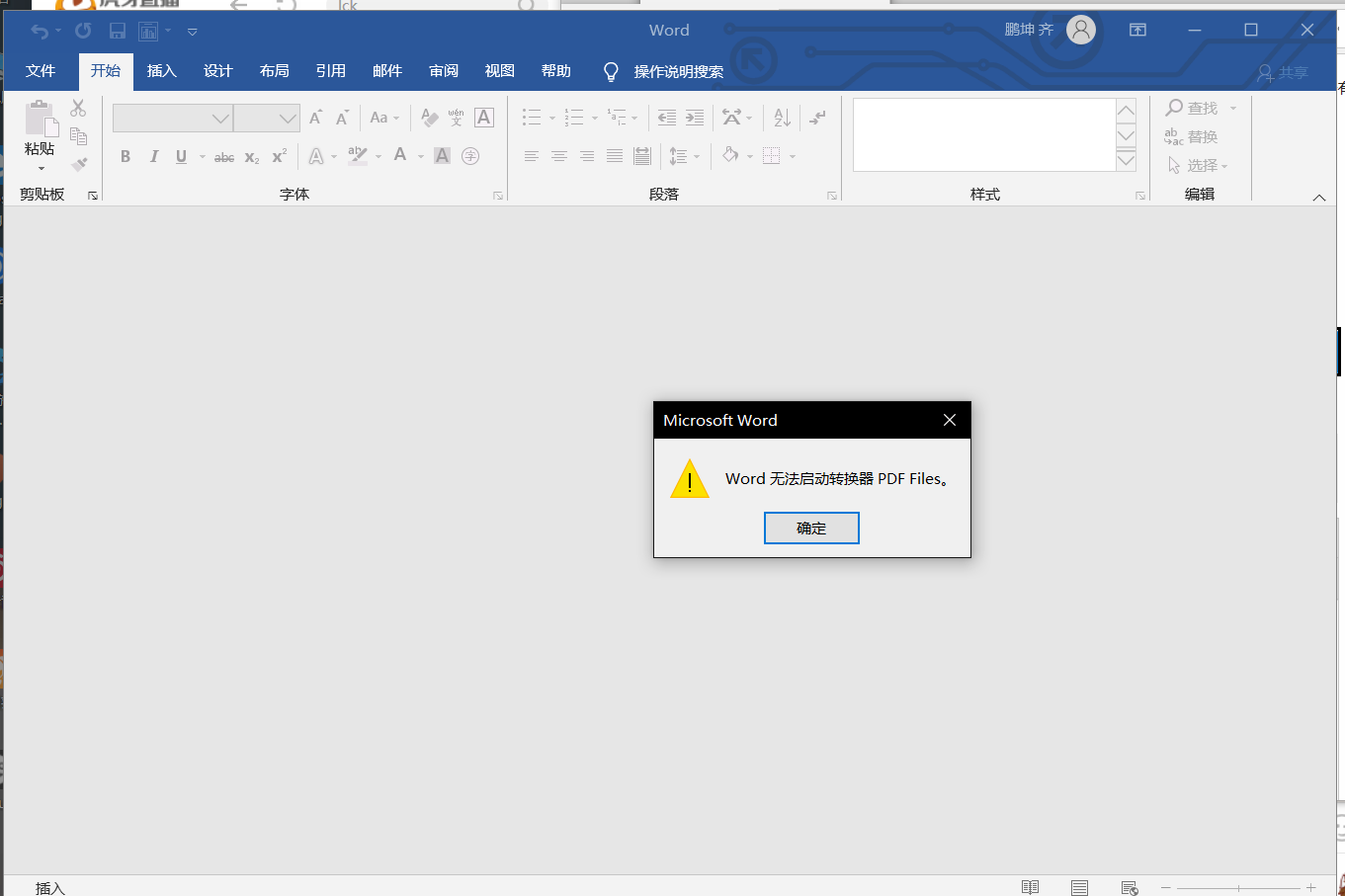Open the 布局 ribbon tab
Viewport: 1345px width, 896px height.
[x=274, y=71]
